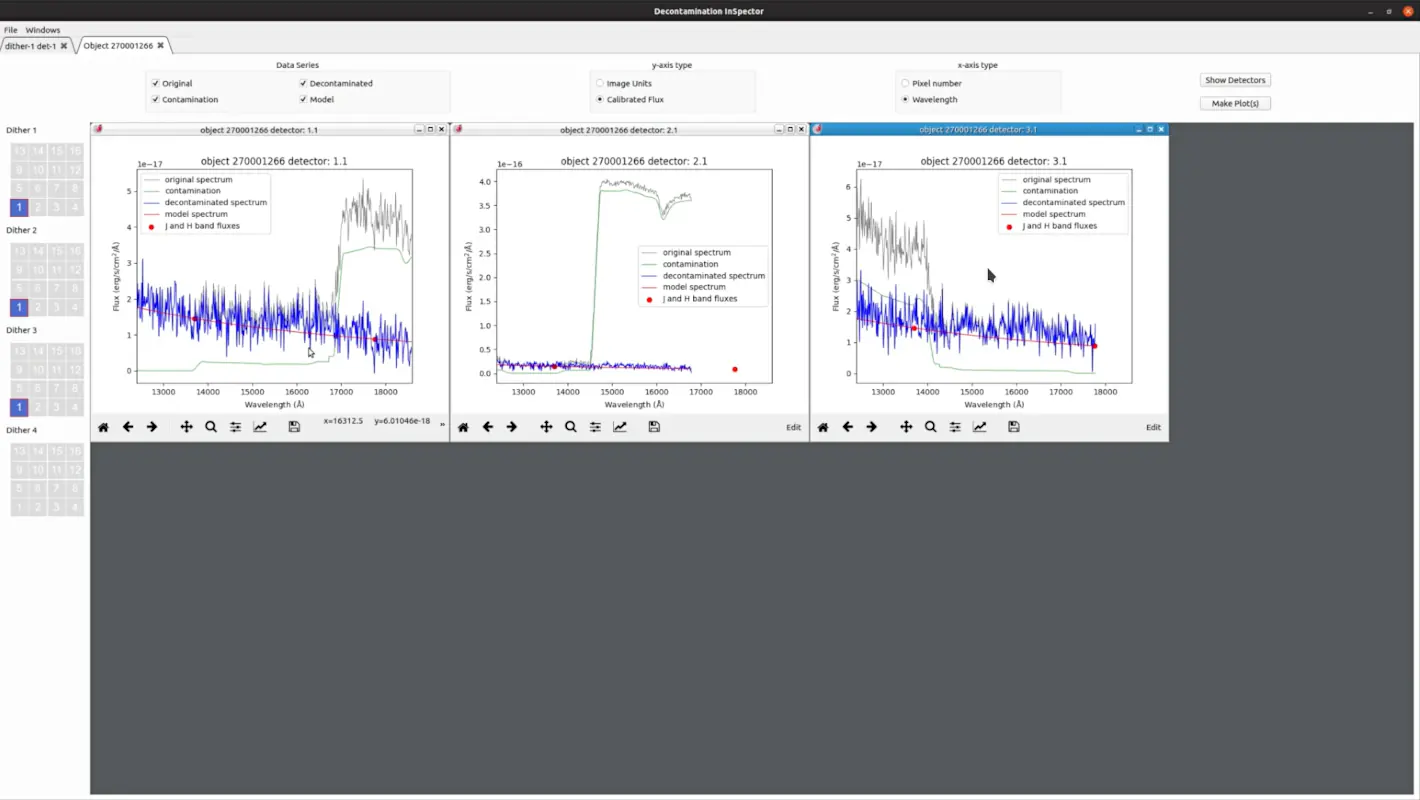Activate the Zoom magnifier in detector 2.1 toolbar
Image resolution: width=1420 pixels, height=800 pixels.
pos(570,427)
